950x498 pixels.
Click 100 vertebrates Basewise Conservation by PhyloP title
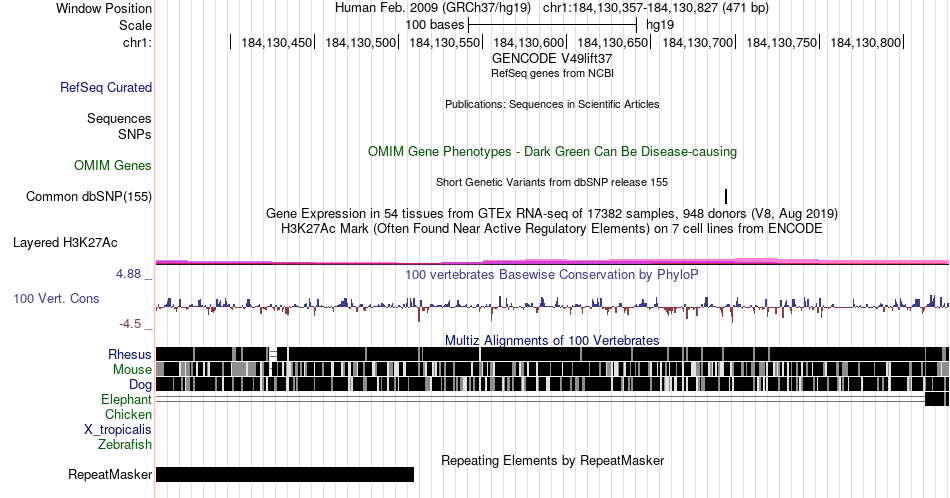(552, 274)
